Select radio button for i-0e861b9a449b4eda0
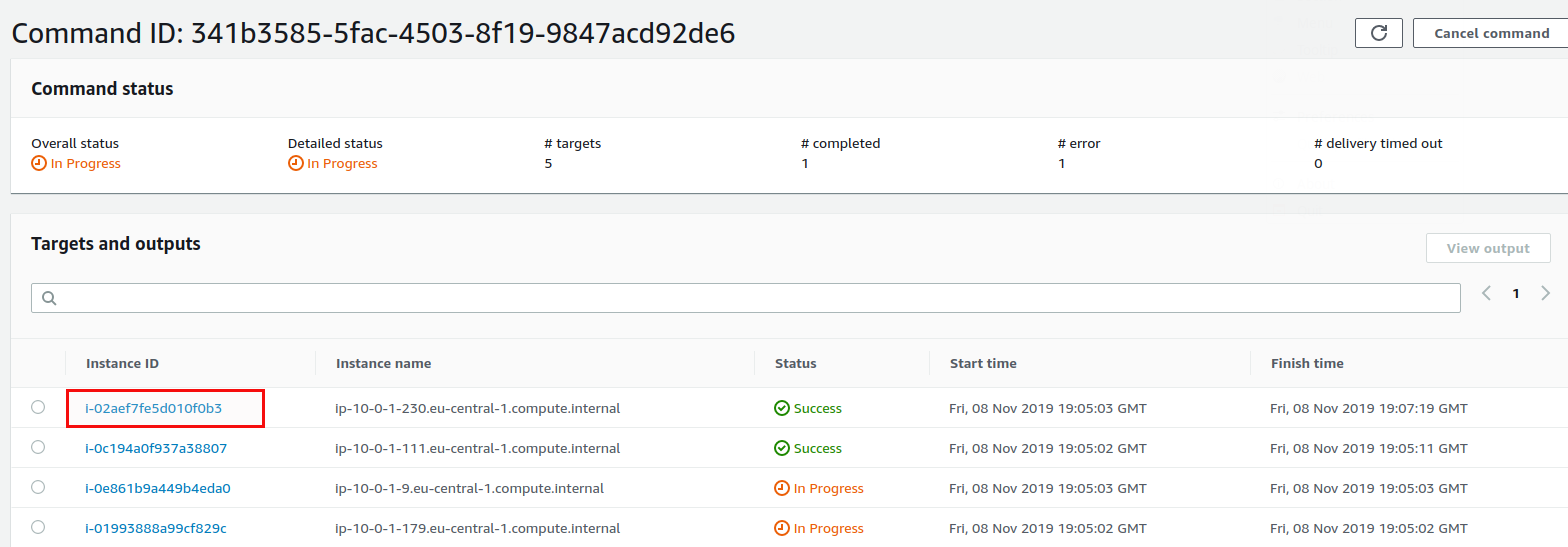Viewport: 1568px width, 547px height. point(38,487)
